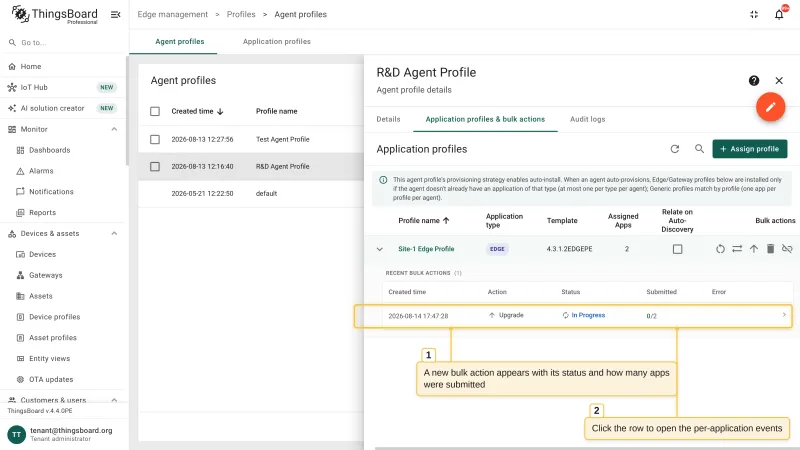The width and height of the screenshot is (800, 450).
Task: Click Edge management breadcrumb
Action: coord(172,15)
